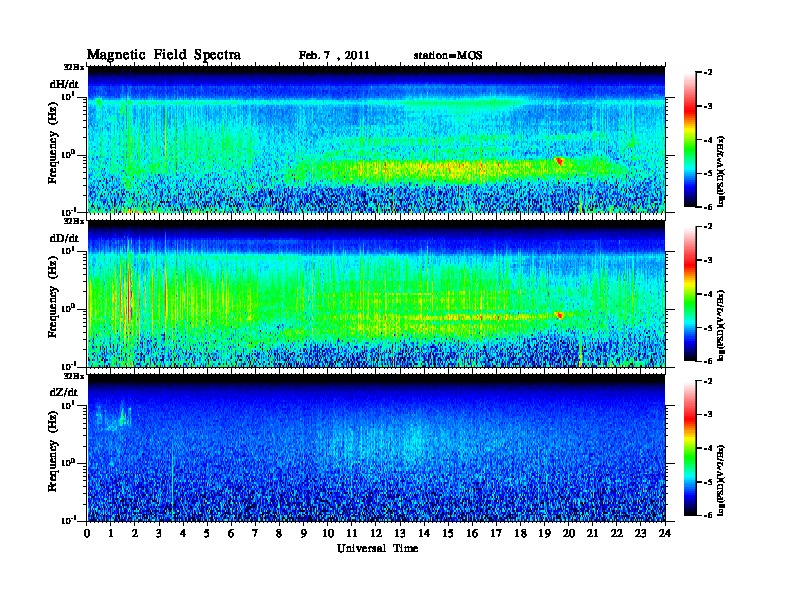Click the colorbar beside the dH/dt panel
792x612 pixels.
pyautogui.click(x=690, y=139)
